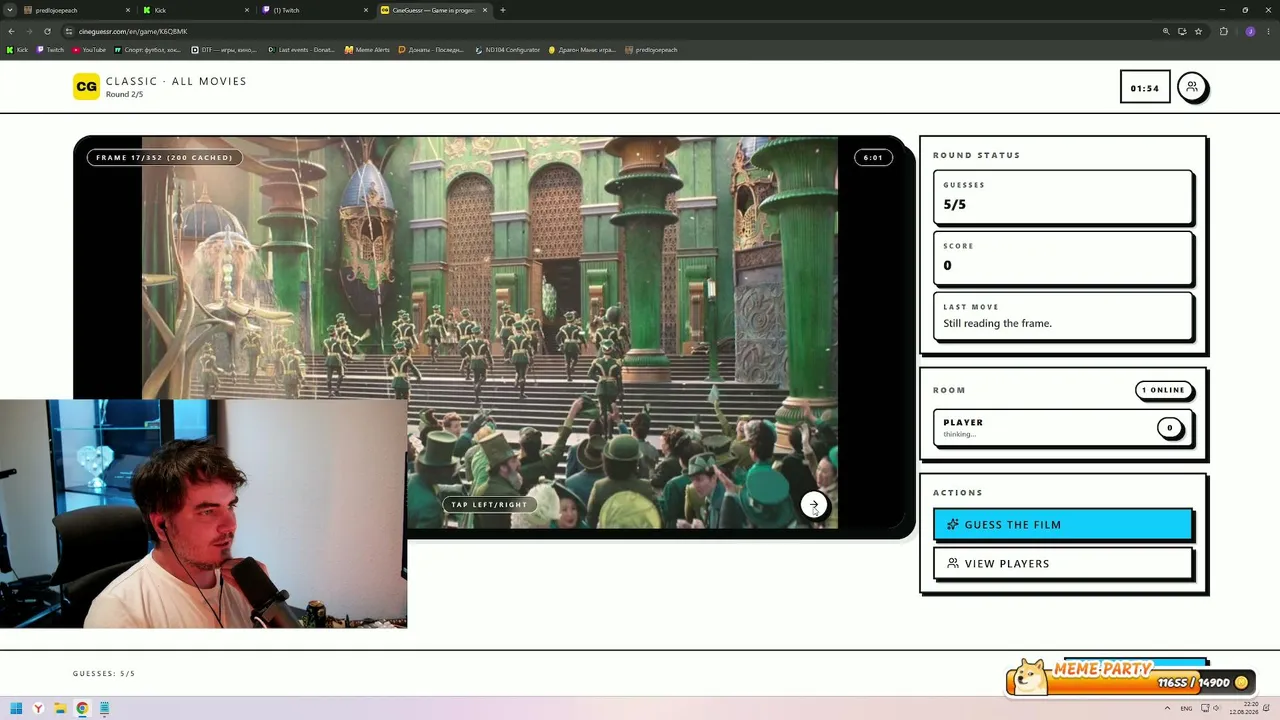Go back with the browser back arrow
The height and width of the screenshot is (720, 1280).
point(11,31)
